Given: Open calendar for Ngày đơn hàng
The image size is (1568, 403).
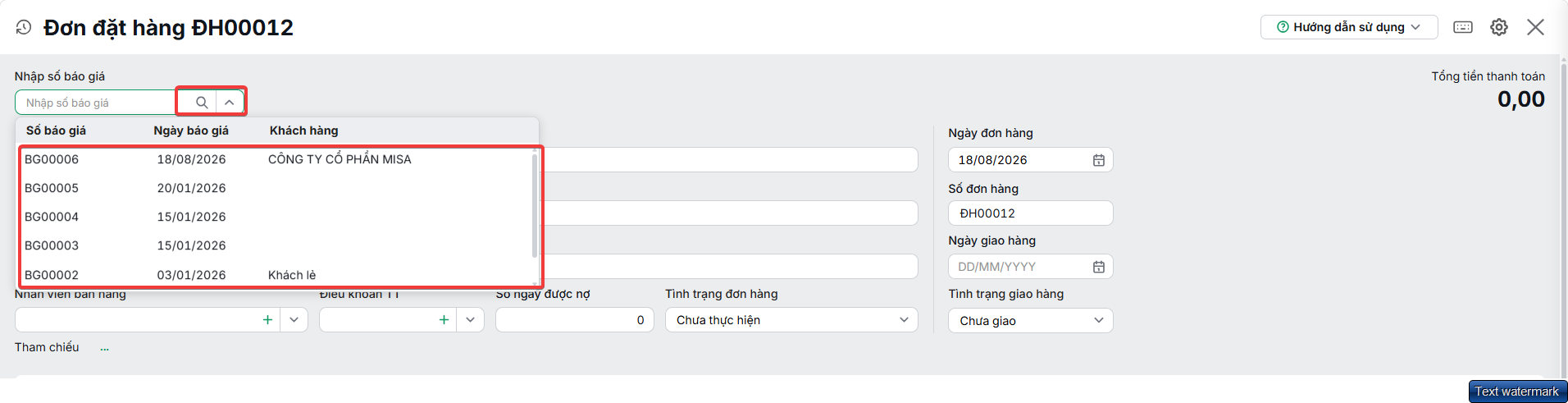Looking at the screenshot, I should click(1099, 160).
